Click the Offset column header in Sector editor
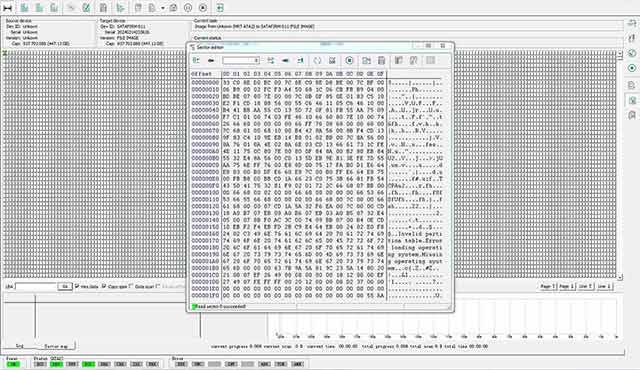 point(202,74)
